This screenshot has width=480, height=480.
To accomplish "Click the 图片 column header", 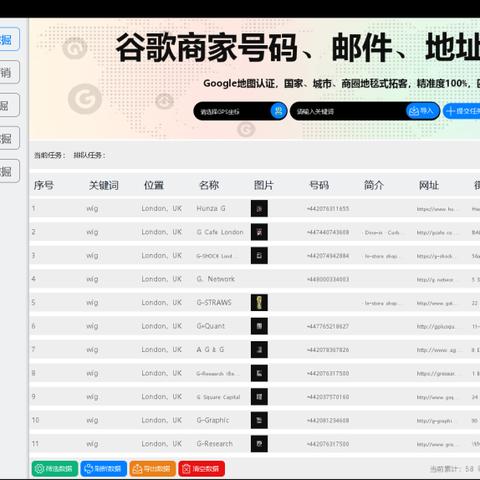I will coord(264,185).
